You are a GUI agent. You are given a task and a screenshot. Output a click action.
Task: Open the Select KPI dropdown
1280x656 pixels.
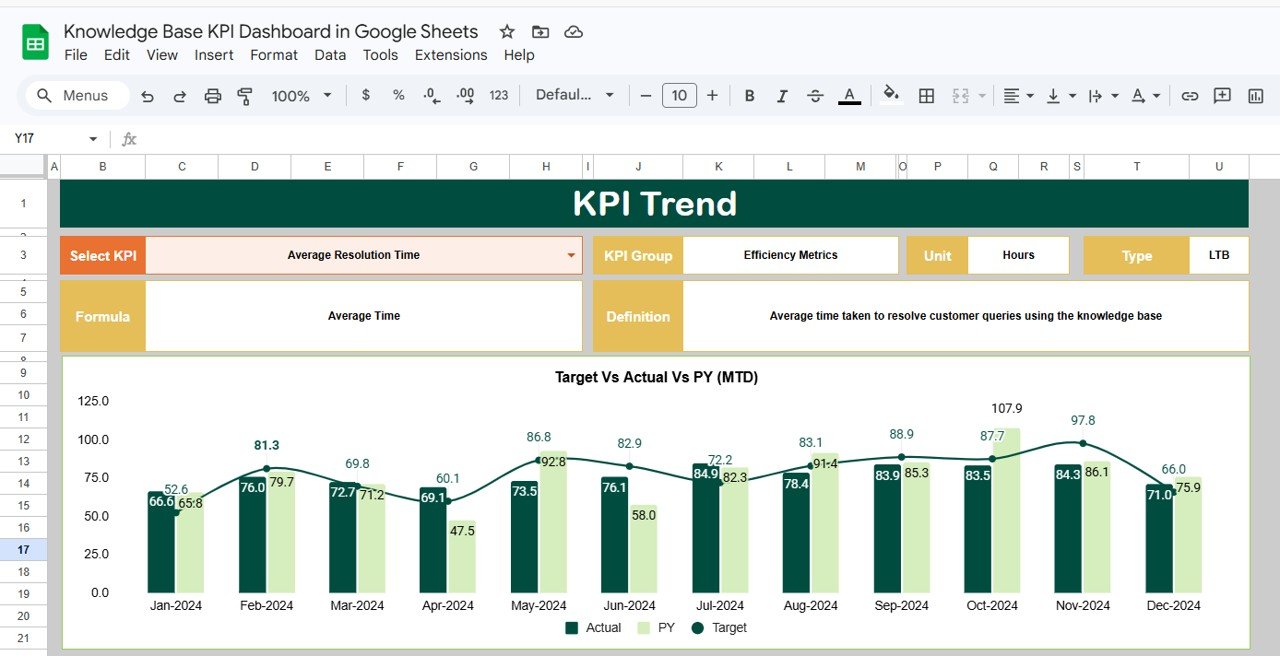[x=570, y=255]
